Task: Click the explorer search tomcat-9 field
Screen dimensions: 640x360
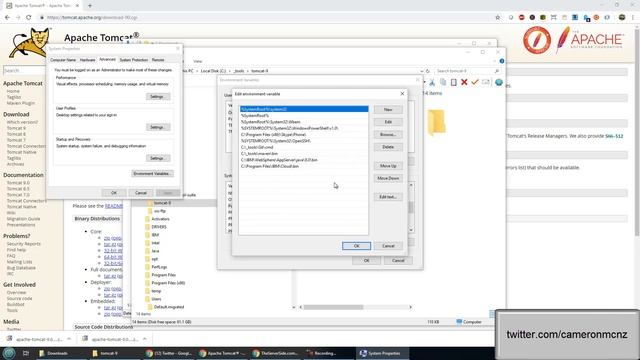Action: 466,71
